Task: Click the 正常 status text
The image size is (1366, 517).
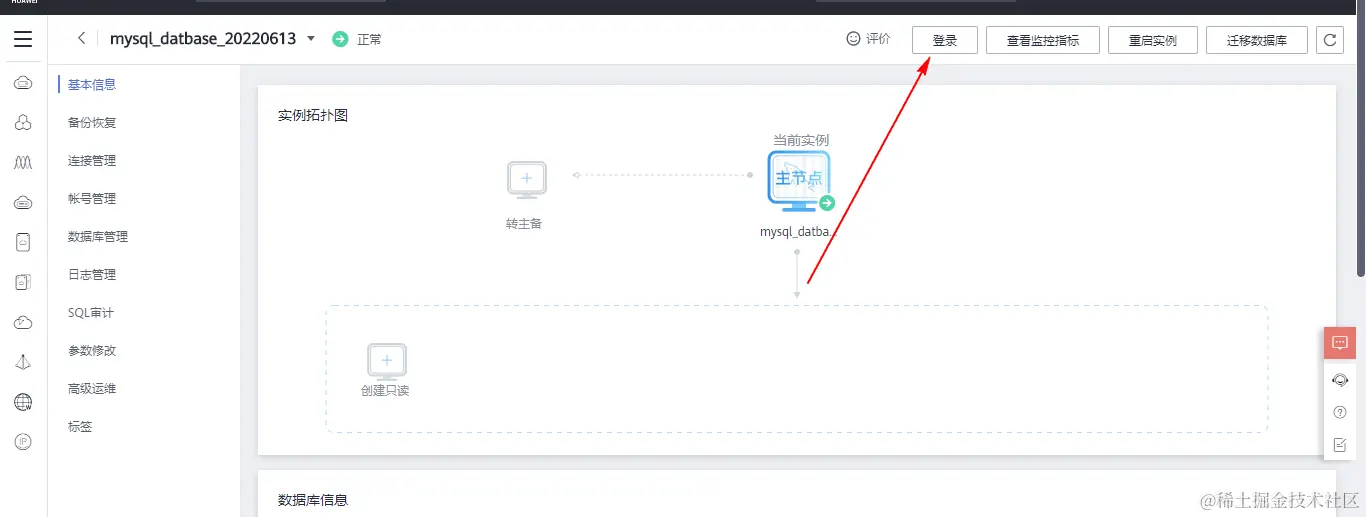Action: (x=369, y=40)
